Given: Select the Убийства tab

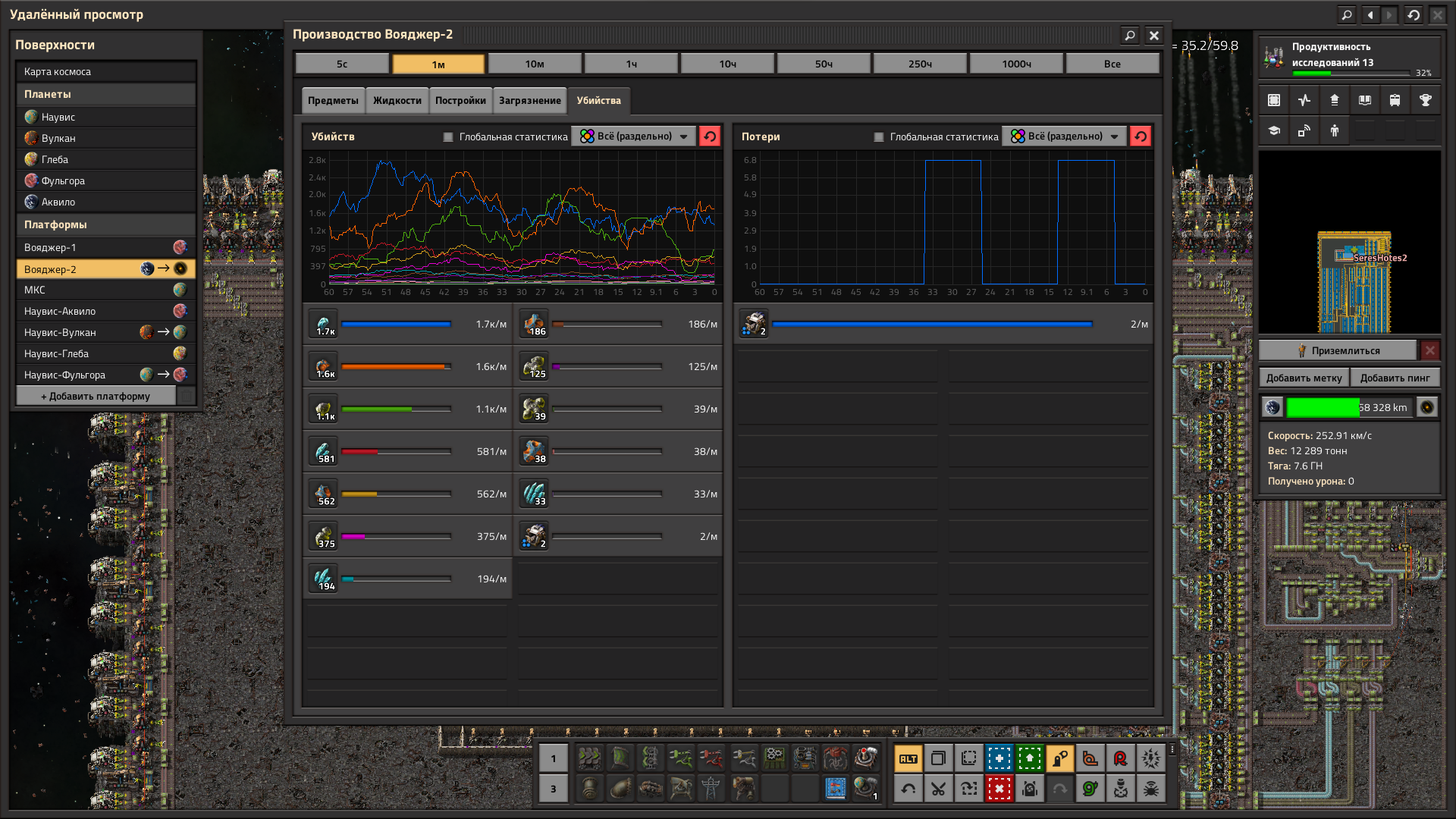Looking at the screenshot, I should [599, 101].
